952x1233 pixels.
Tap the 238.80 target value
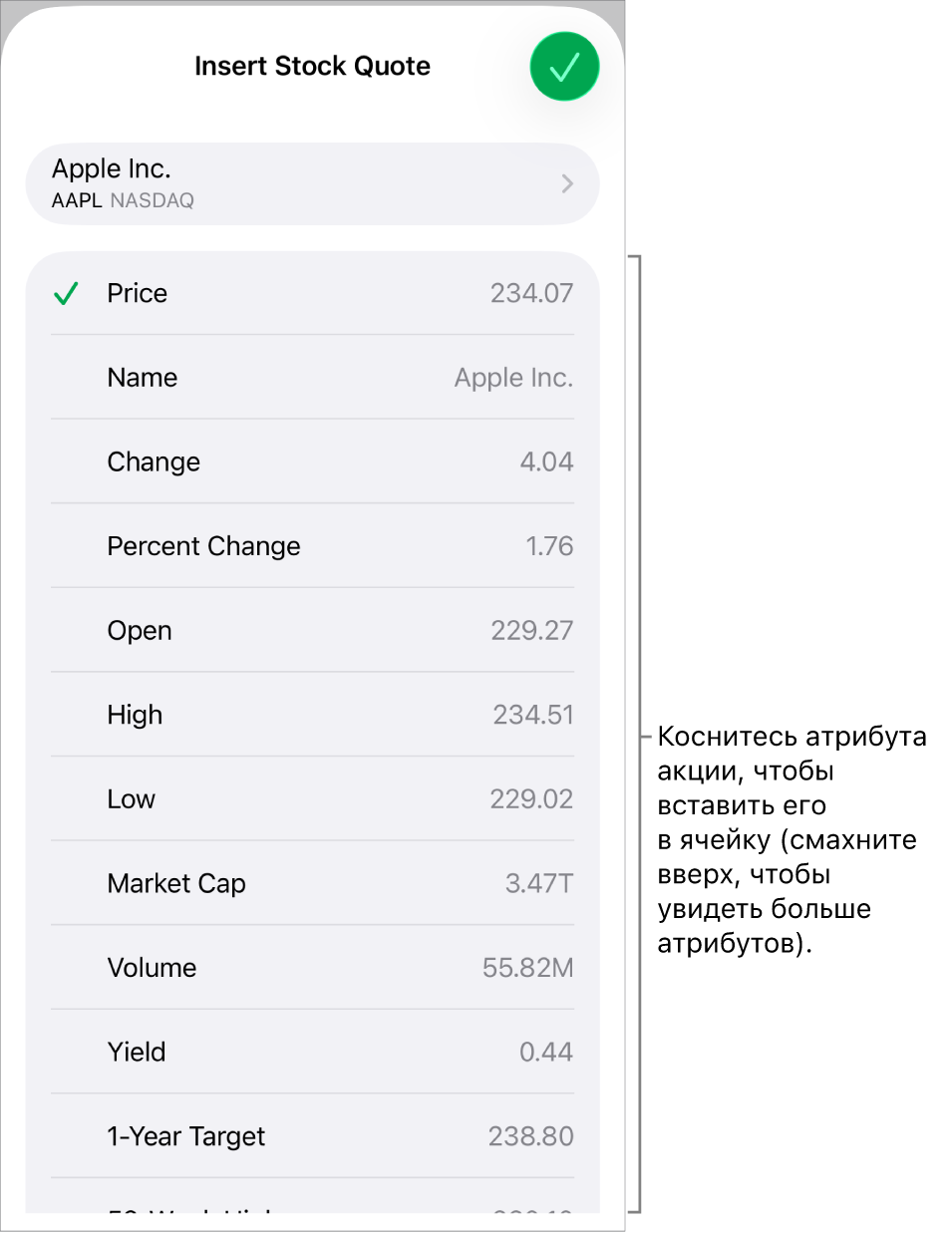click(x=530, y=1136)
